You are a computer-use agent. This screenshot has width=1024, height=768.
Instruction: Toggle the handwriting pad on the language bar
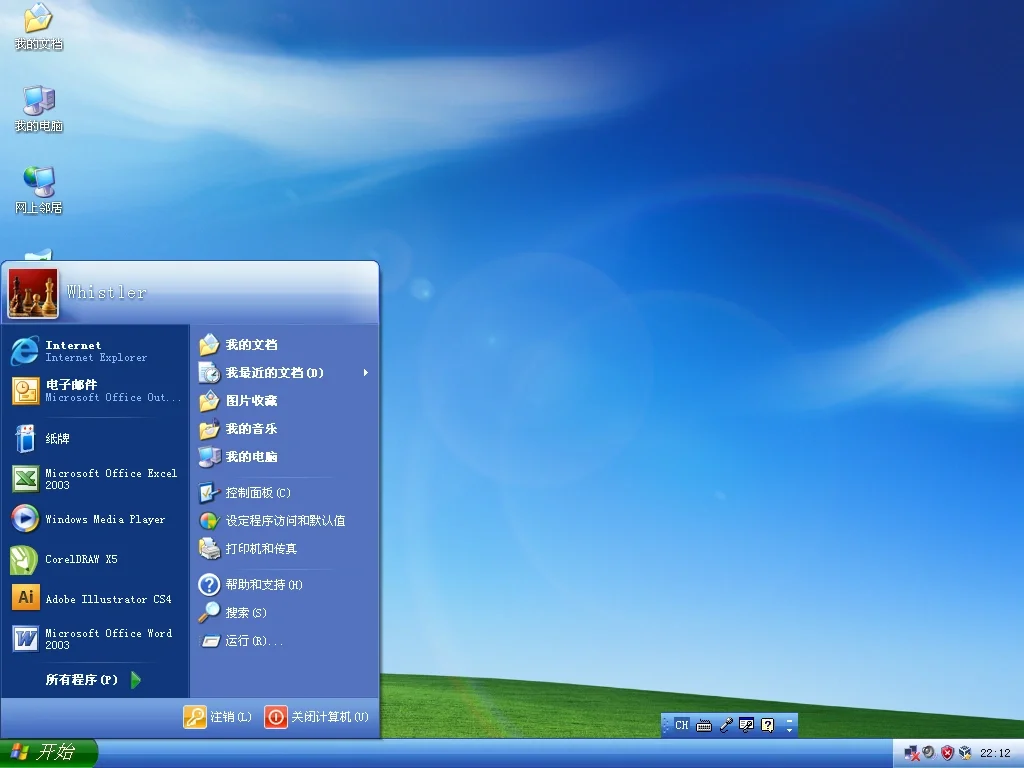(746, 725)
